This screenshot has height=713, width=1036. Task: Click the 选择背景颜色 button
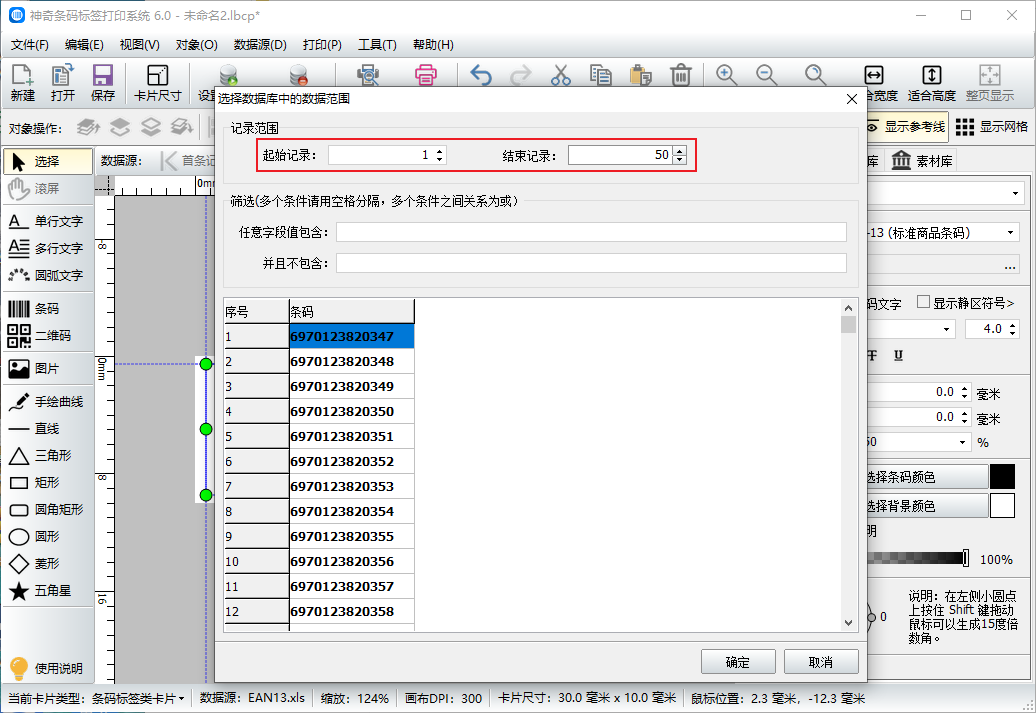click(927, 506)
